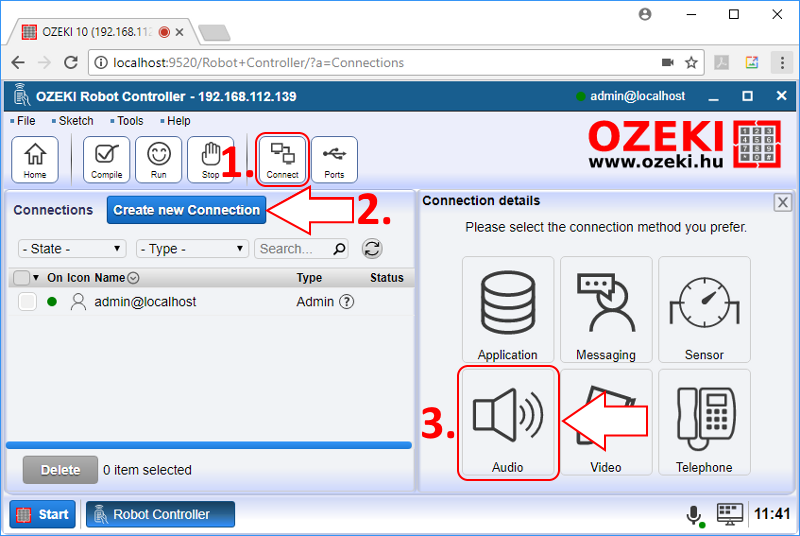The width and height of the screenshot is (800, 536).
Task: Click the search magnifier icon
Action: coord(339,249)
